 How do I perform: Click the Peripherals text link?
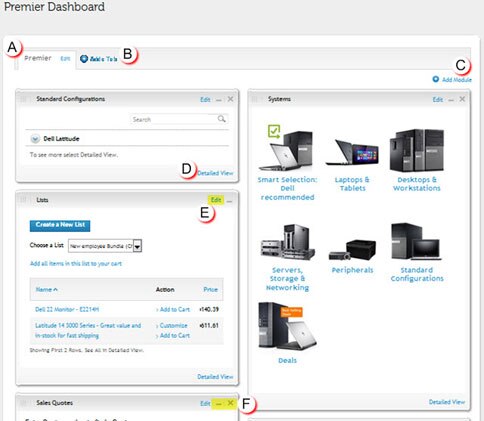pos(352,270)
